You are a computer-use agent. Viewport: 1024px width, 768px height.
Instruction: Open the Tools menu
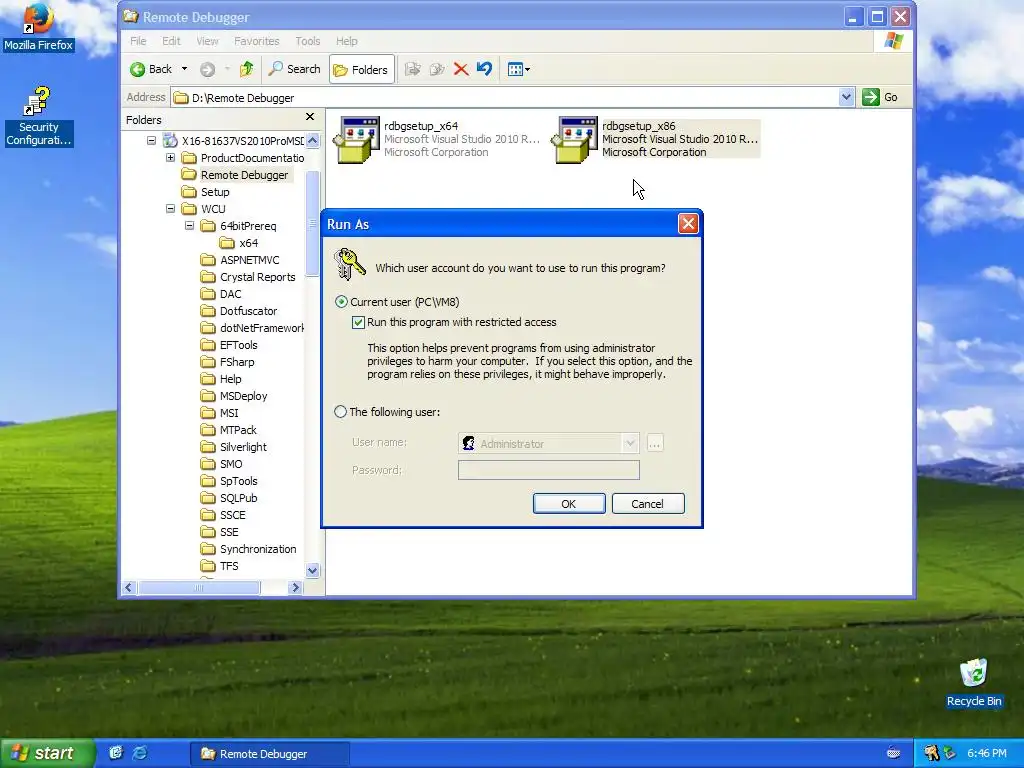coord(308,41)
